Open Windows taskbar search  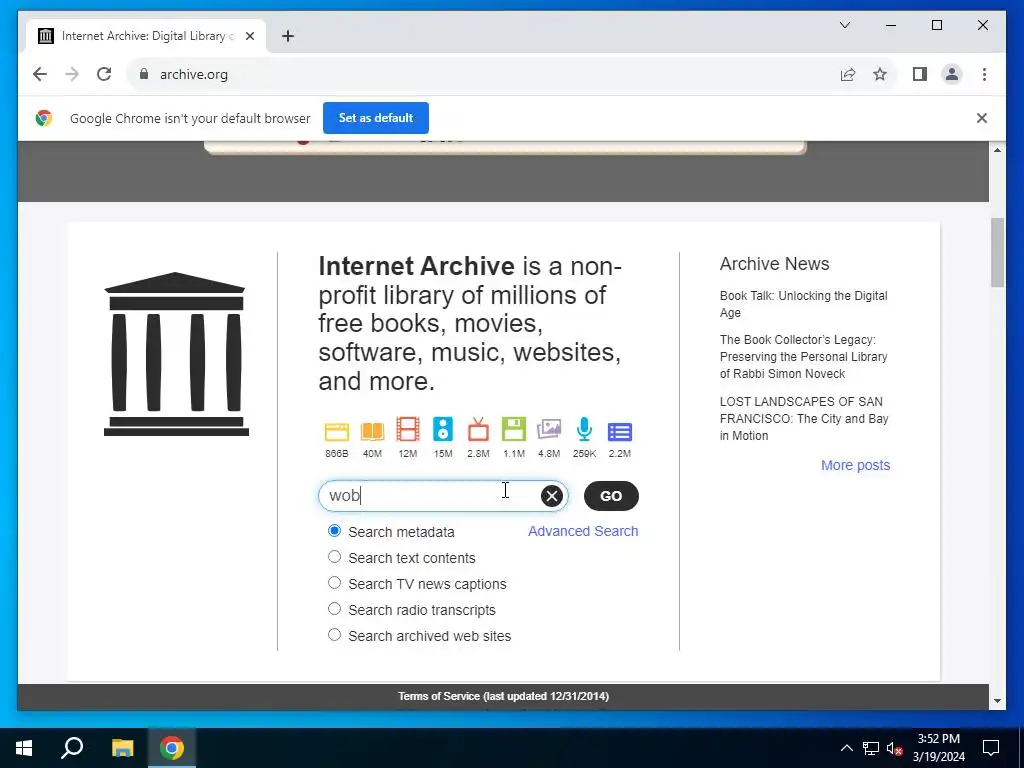click(72, 748)
